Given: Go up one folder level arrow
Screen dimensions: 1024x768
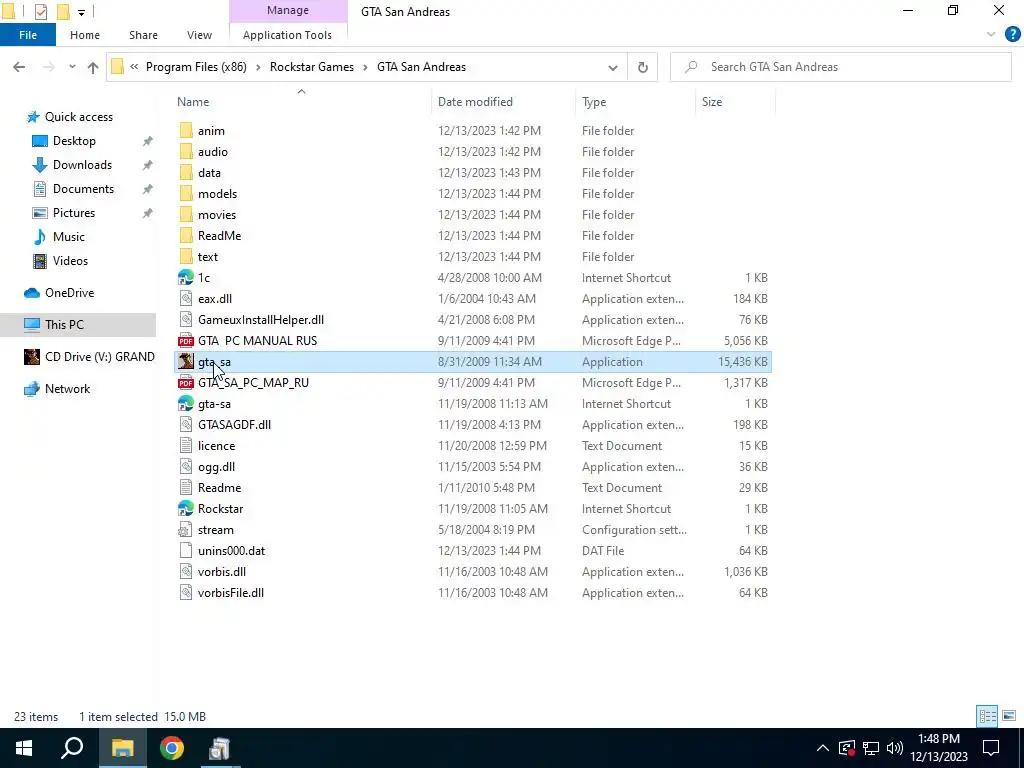Looking at the screenshot, I should [93, 67].
